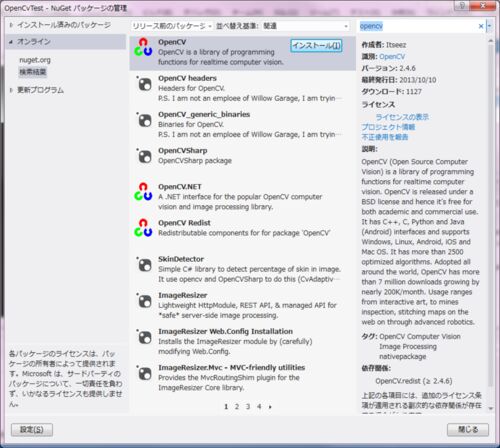Open the 並べ替え基準 sort dropdown
This screenshot has width=500, height=448.
305,26
